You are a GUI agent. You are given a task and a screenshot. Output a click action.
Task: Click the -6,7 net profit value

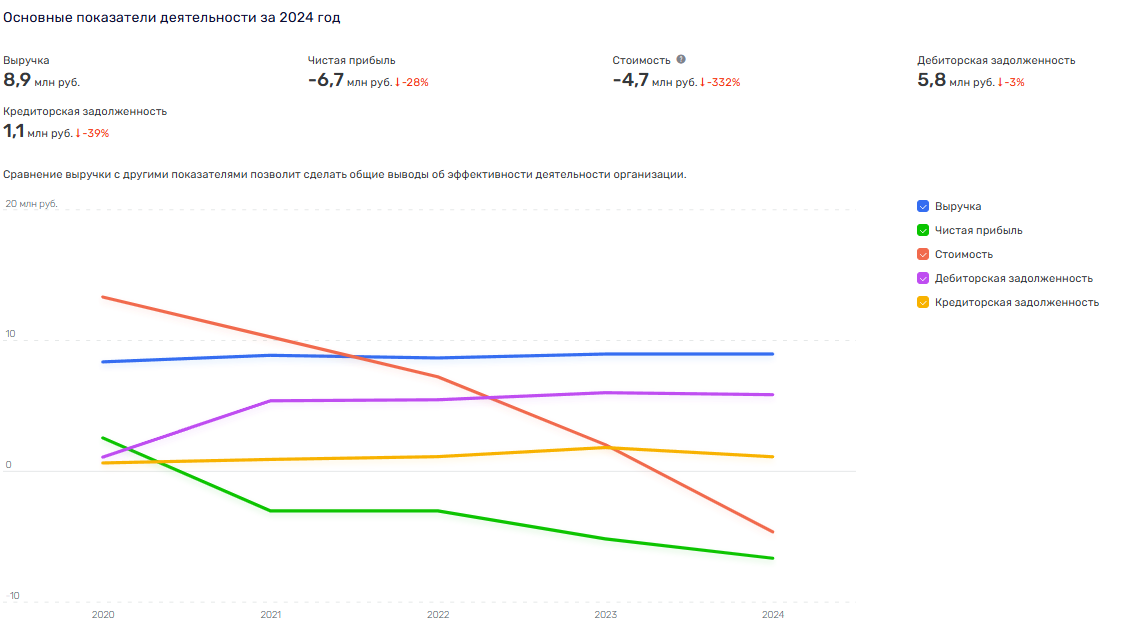tap(326, 81)
